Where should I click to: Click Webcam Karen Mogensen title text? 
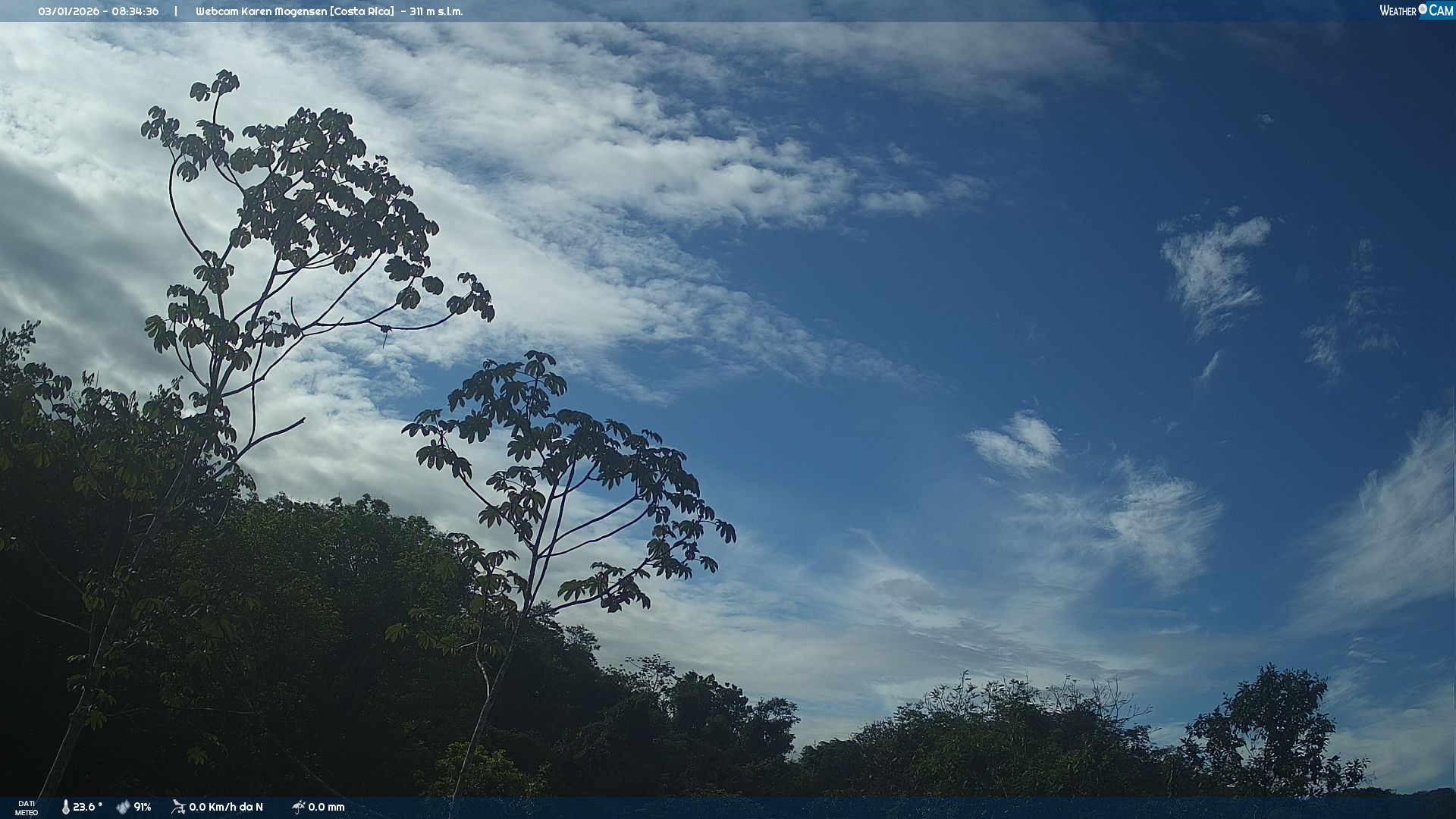261,11
